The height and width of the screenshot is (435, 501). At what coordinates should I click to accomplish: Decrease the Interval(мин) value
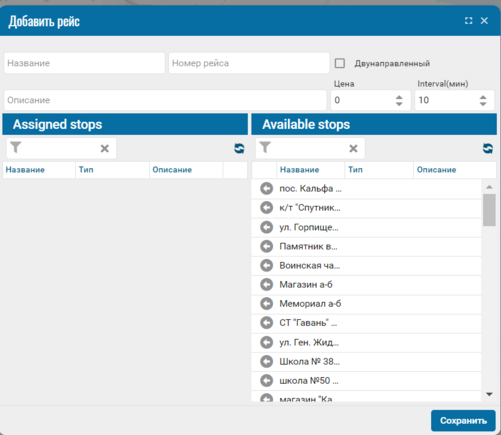tap(483, 104)
